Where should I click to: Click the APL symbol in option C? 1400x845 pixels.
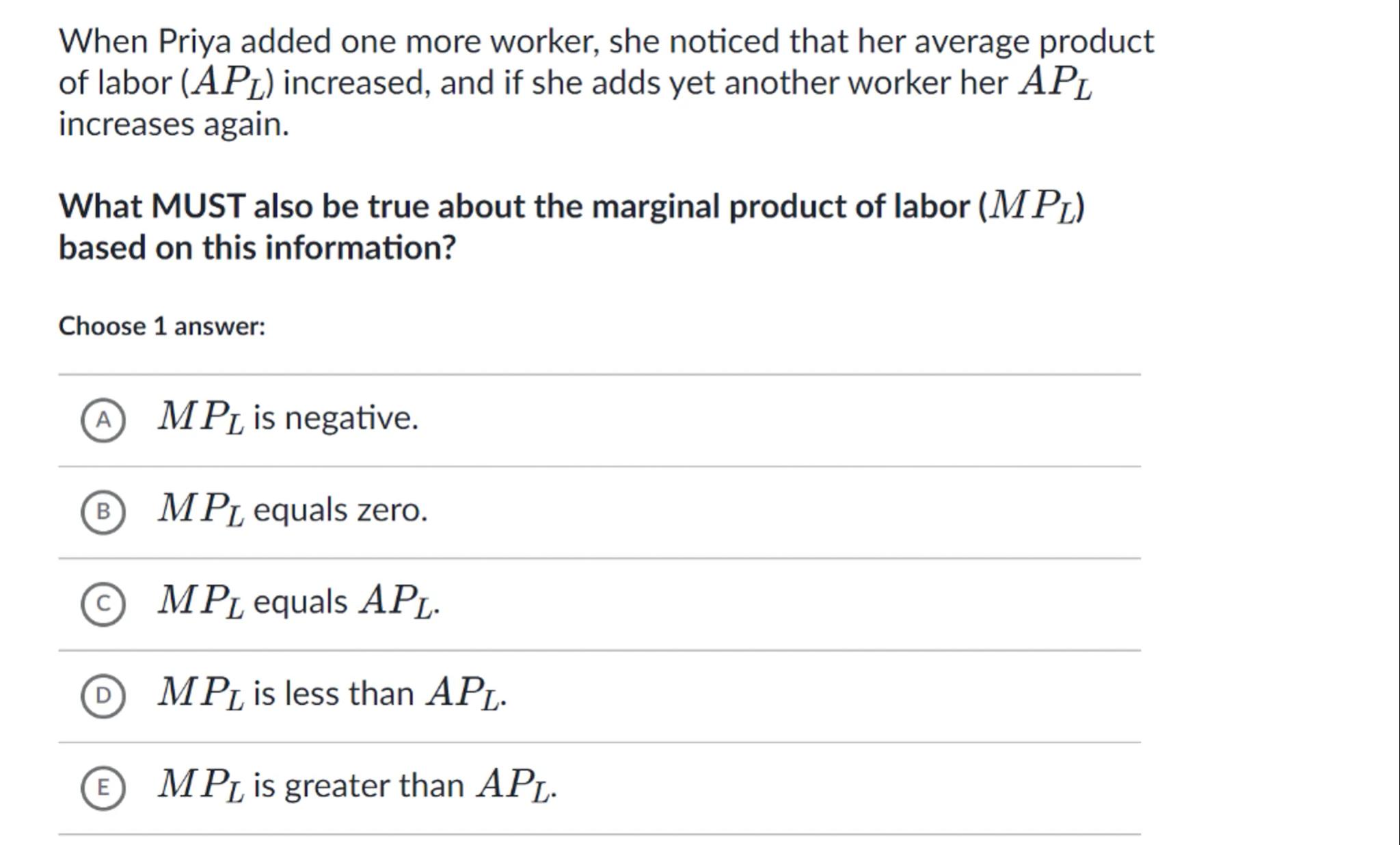click(x=397, y=602)
